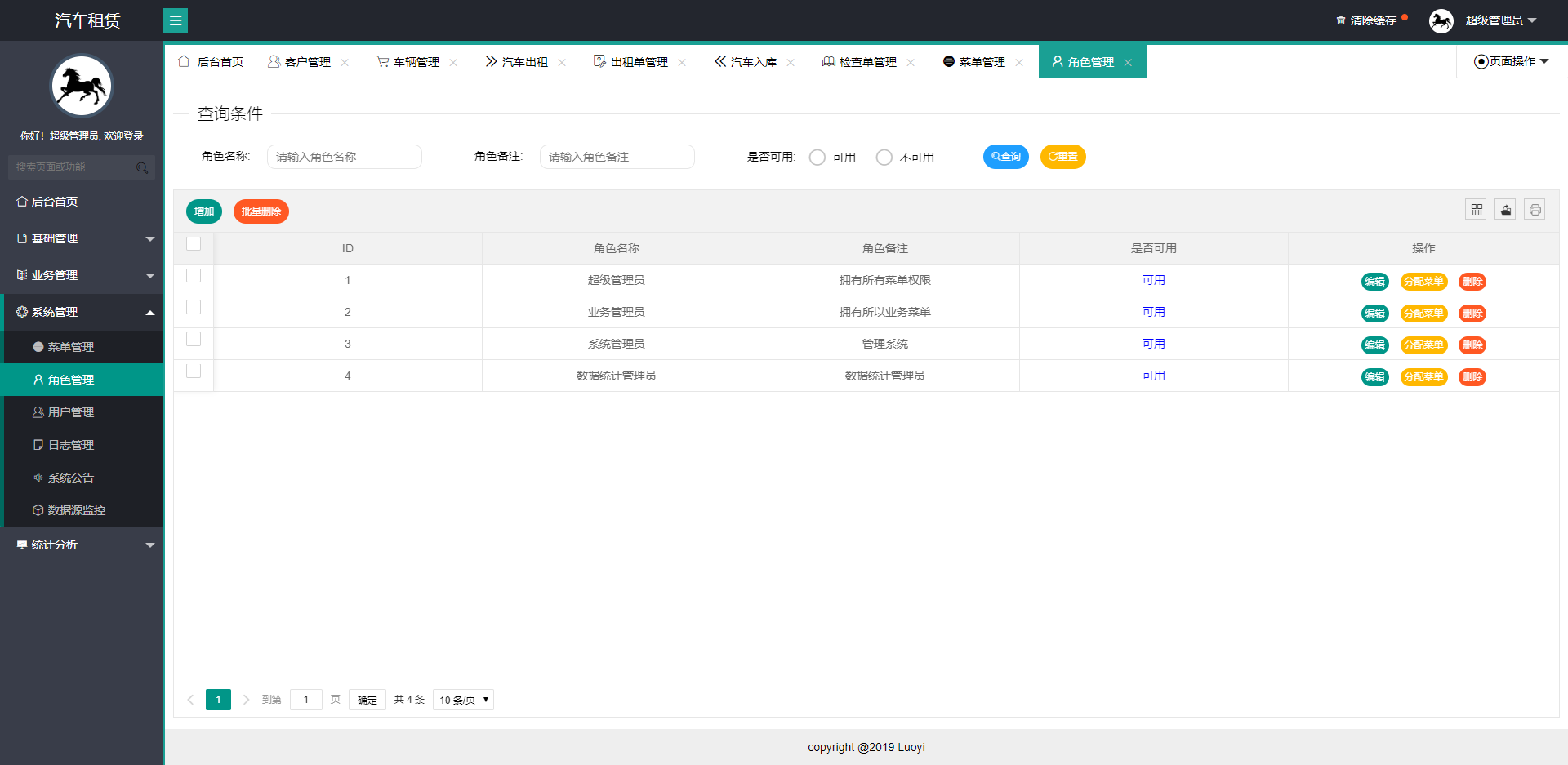
Task: Close the 出租单管理 tab
Action: click(682, 62)
